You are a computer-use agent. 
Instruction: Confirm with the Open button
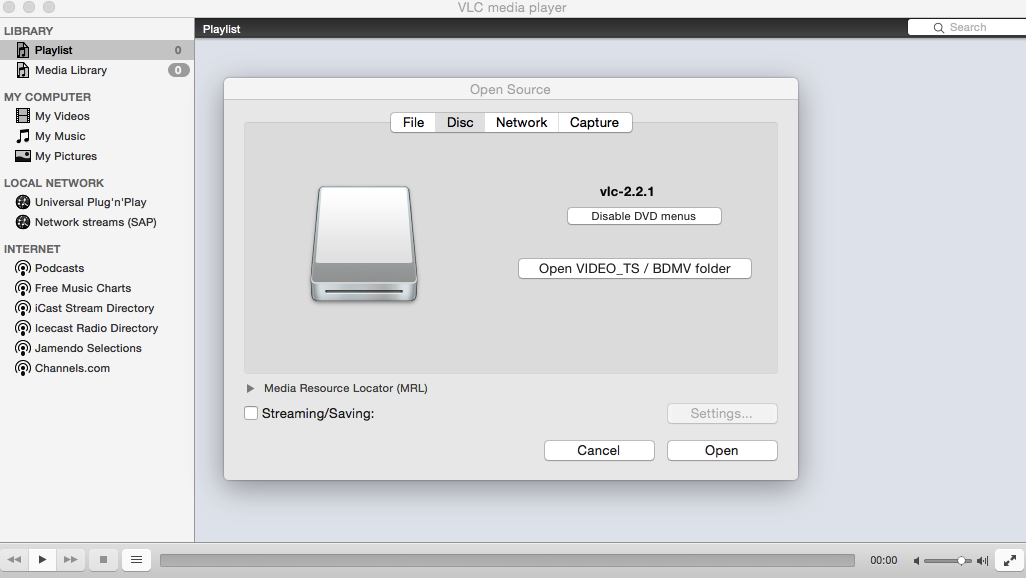click(x=722, y=450)
